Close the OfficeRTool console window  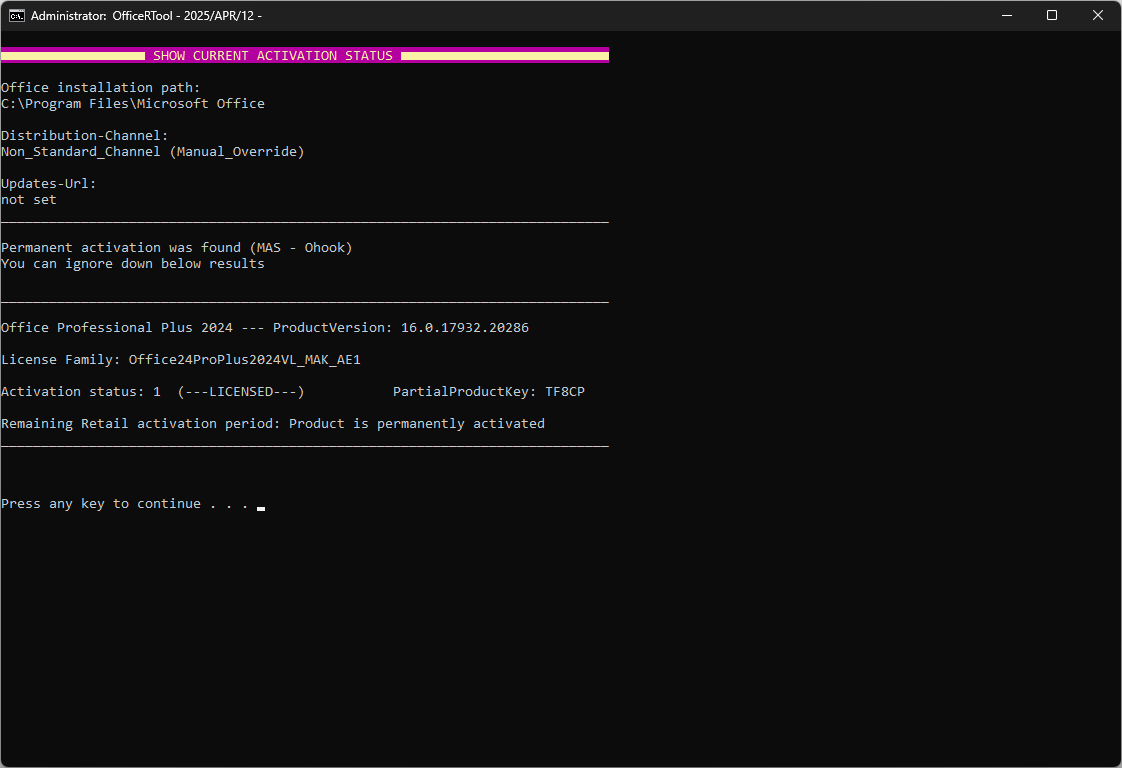point(1098,15)
